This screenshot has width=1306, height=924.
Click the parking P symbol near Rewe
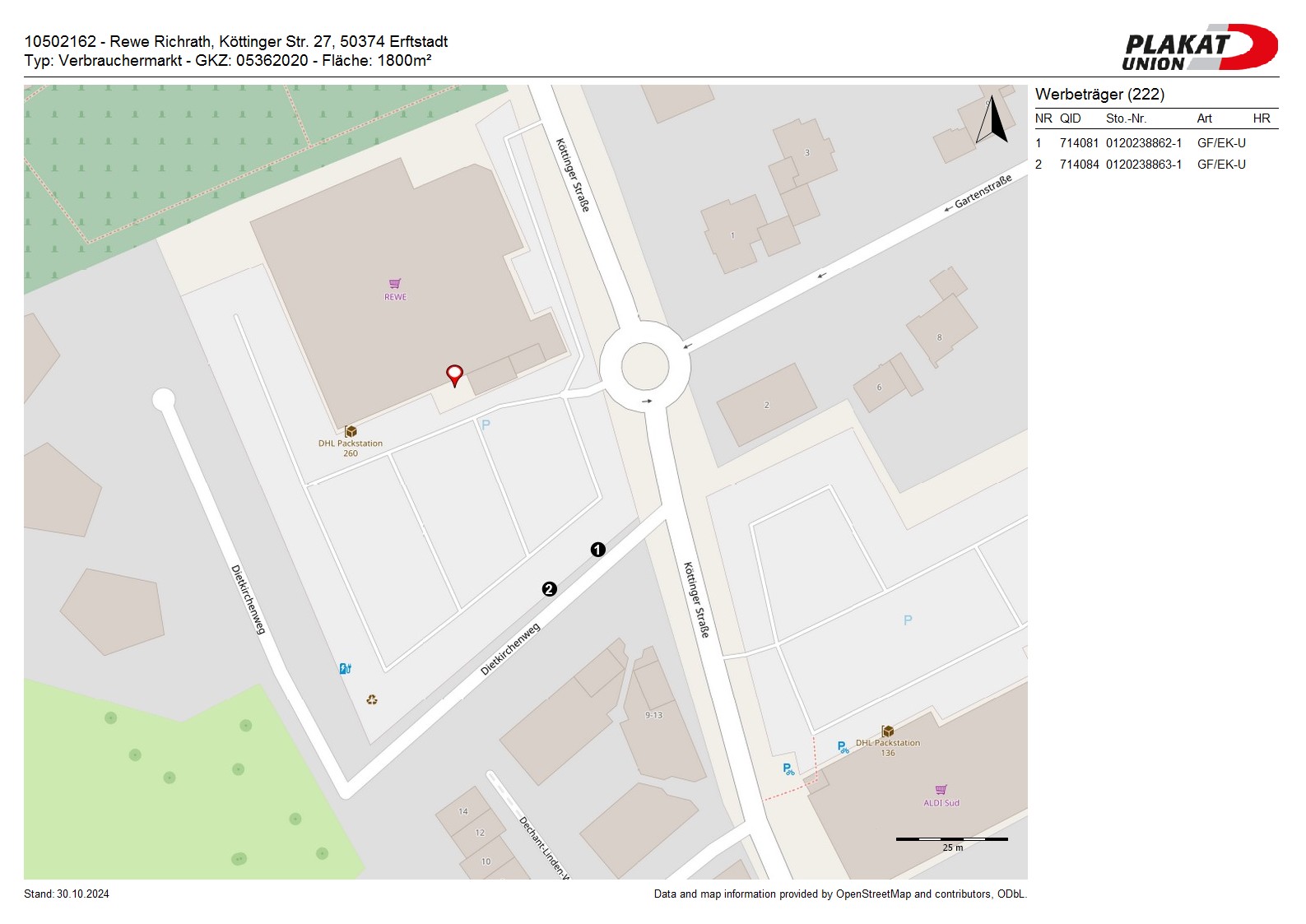(x=486, y=425)
